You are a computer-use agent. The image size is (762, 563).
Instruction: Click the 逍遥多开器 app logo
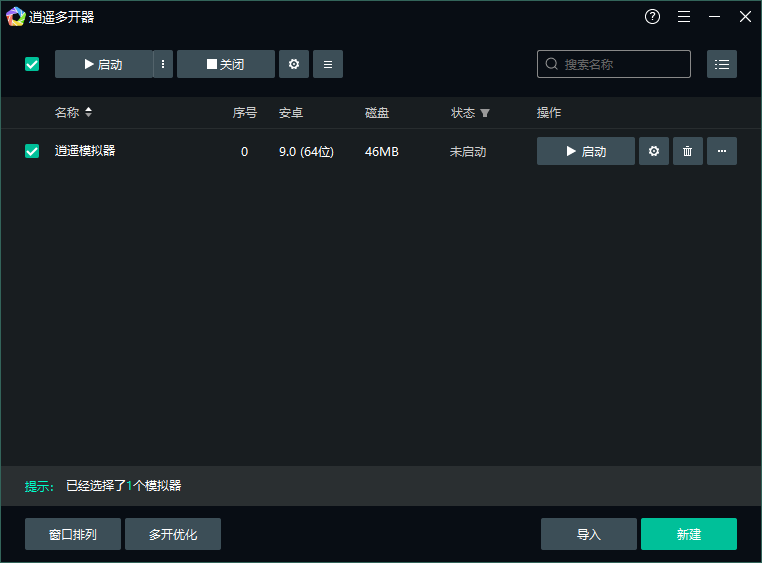15,17
